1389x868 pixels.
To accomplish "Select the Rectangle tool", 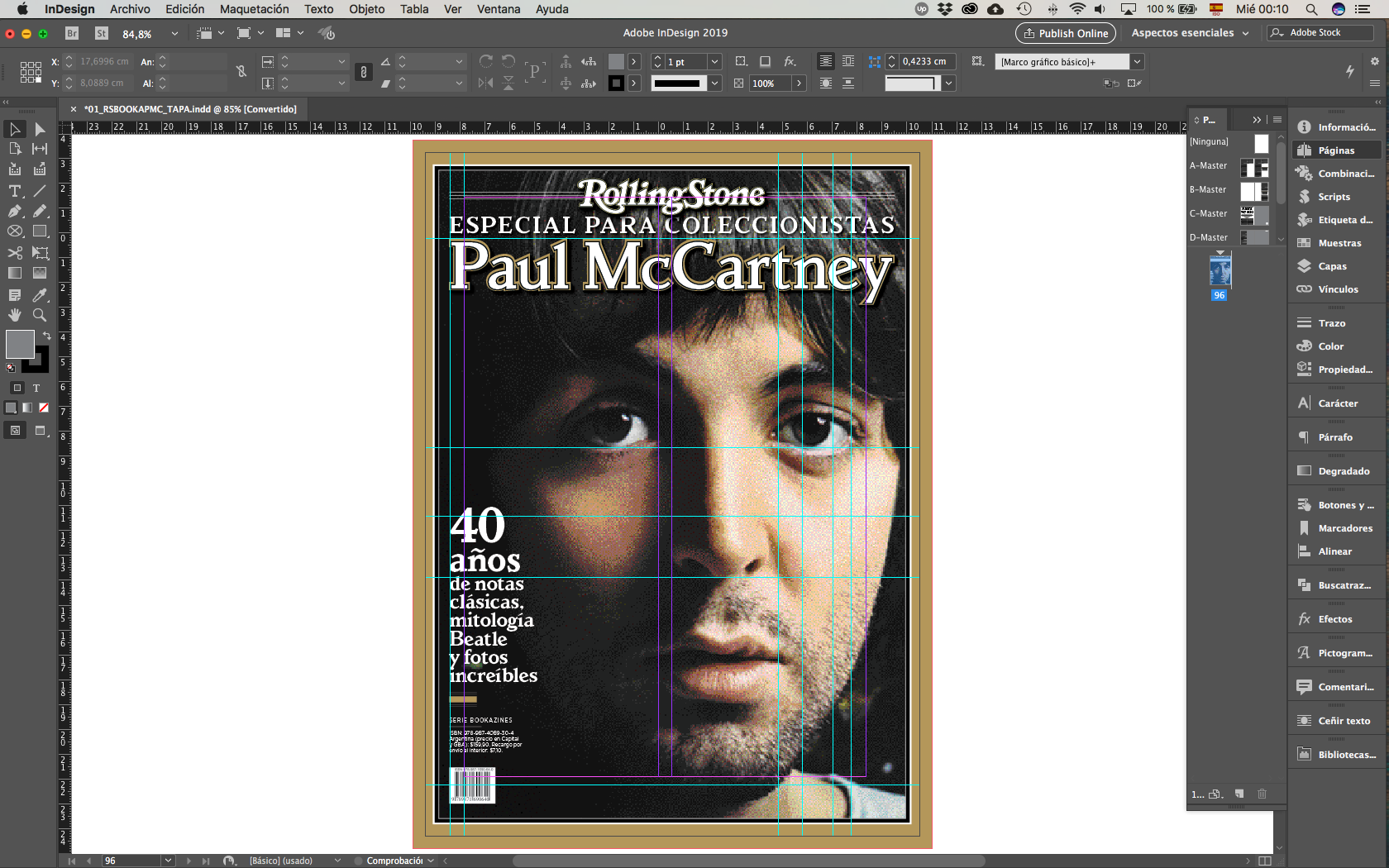I will point(40,231).
